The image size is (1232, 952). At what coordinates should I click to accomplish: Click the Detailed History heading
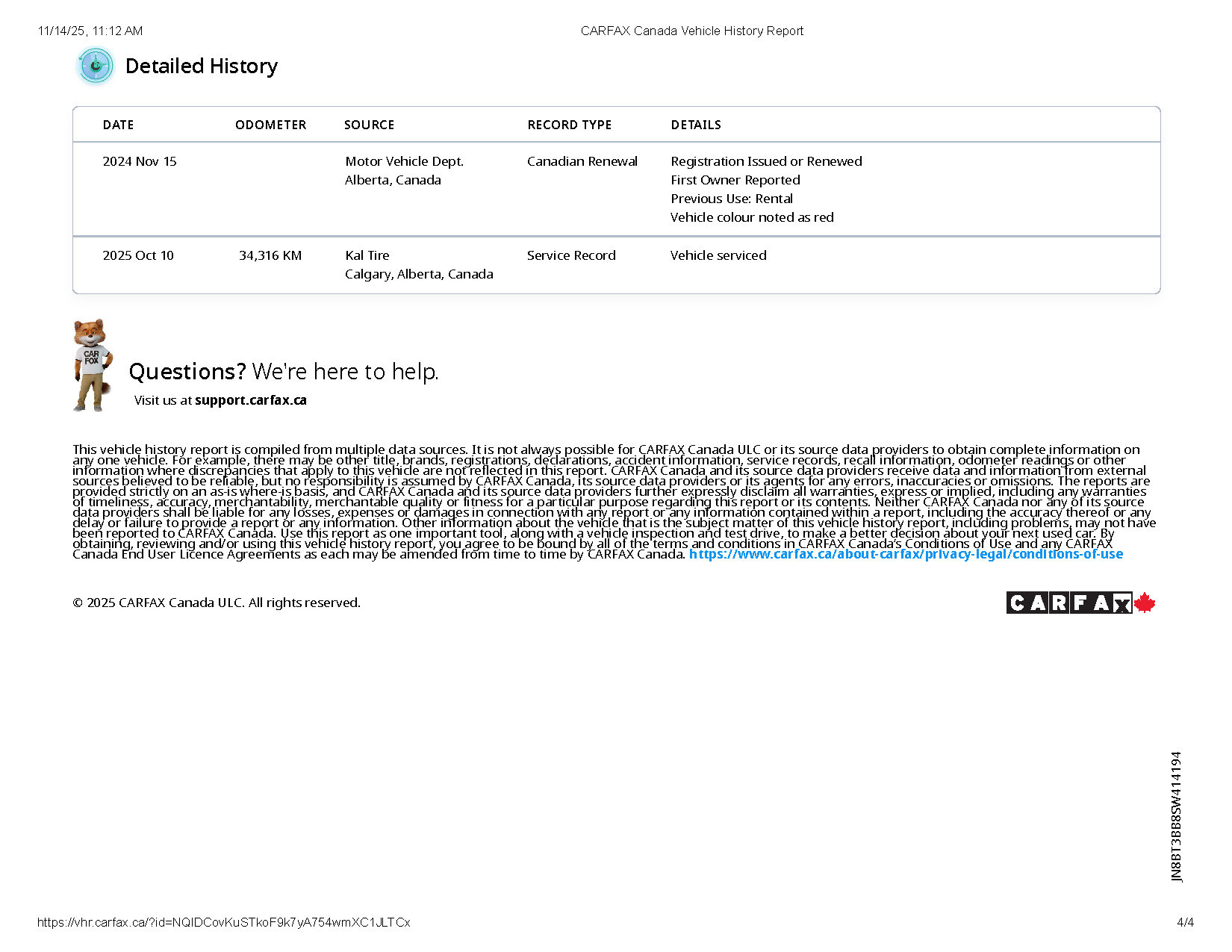point(201,66)
